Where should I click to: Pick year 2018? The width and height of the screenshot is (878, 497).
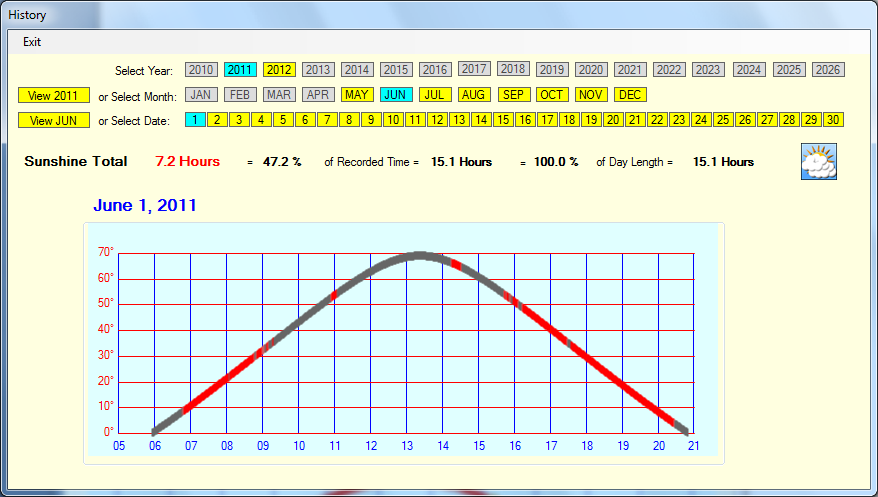(x=513, y=68)
